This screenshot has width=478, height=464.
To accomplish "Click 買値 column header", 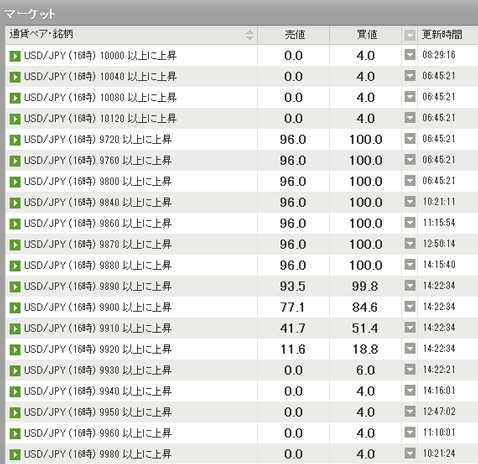I will [366, 35].
